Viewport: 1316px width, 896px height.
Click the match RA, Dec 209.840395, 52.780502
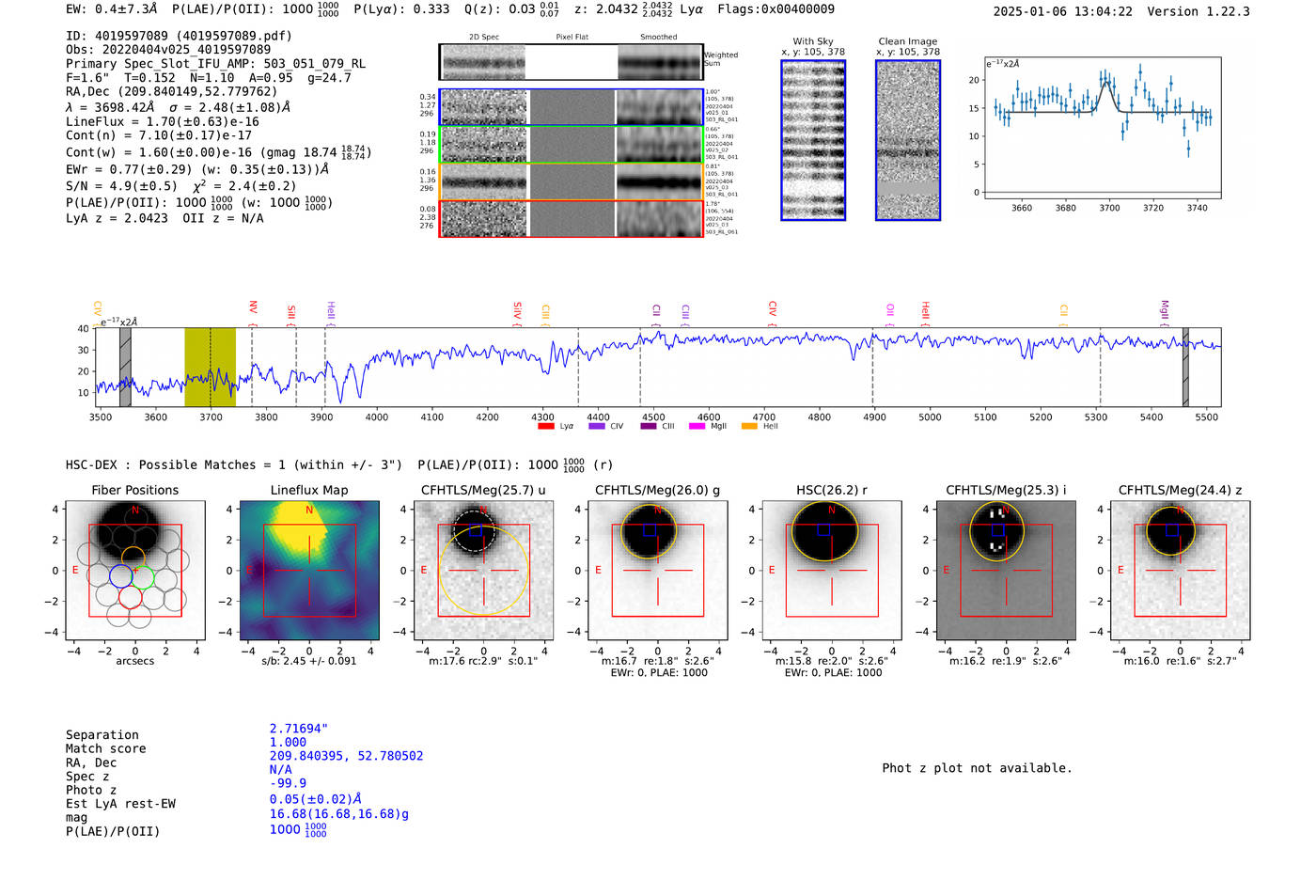tap(346, 756)
